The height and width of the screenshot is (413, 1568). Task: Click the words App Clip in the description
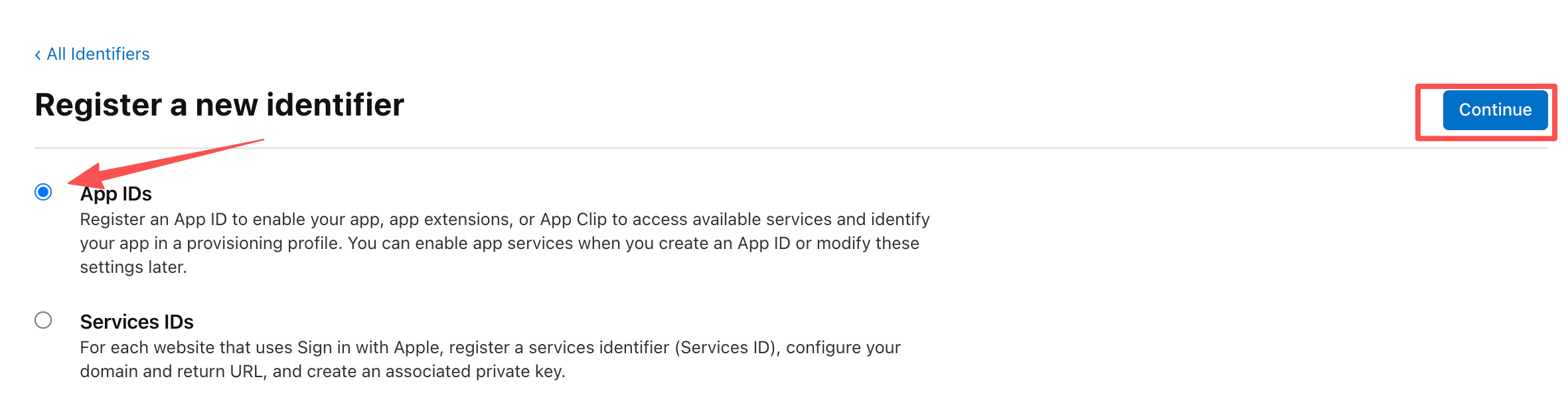pyautogui.click(x=573, y=220)
